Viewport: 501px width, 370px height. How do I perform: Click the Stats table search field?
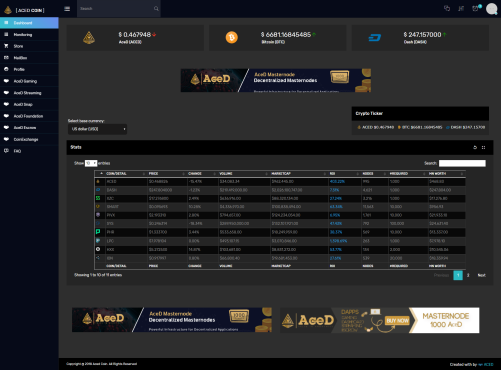coord(462,163)
